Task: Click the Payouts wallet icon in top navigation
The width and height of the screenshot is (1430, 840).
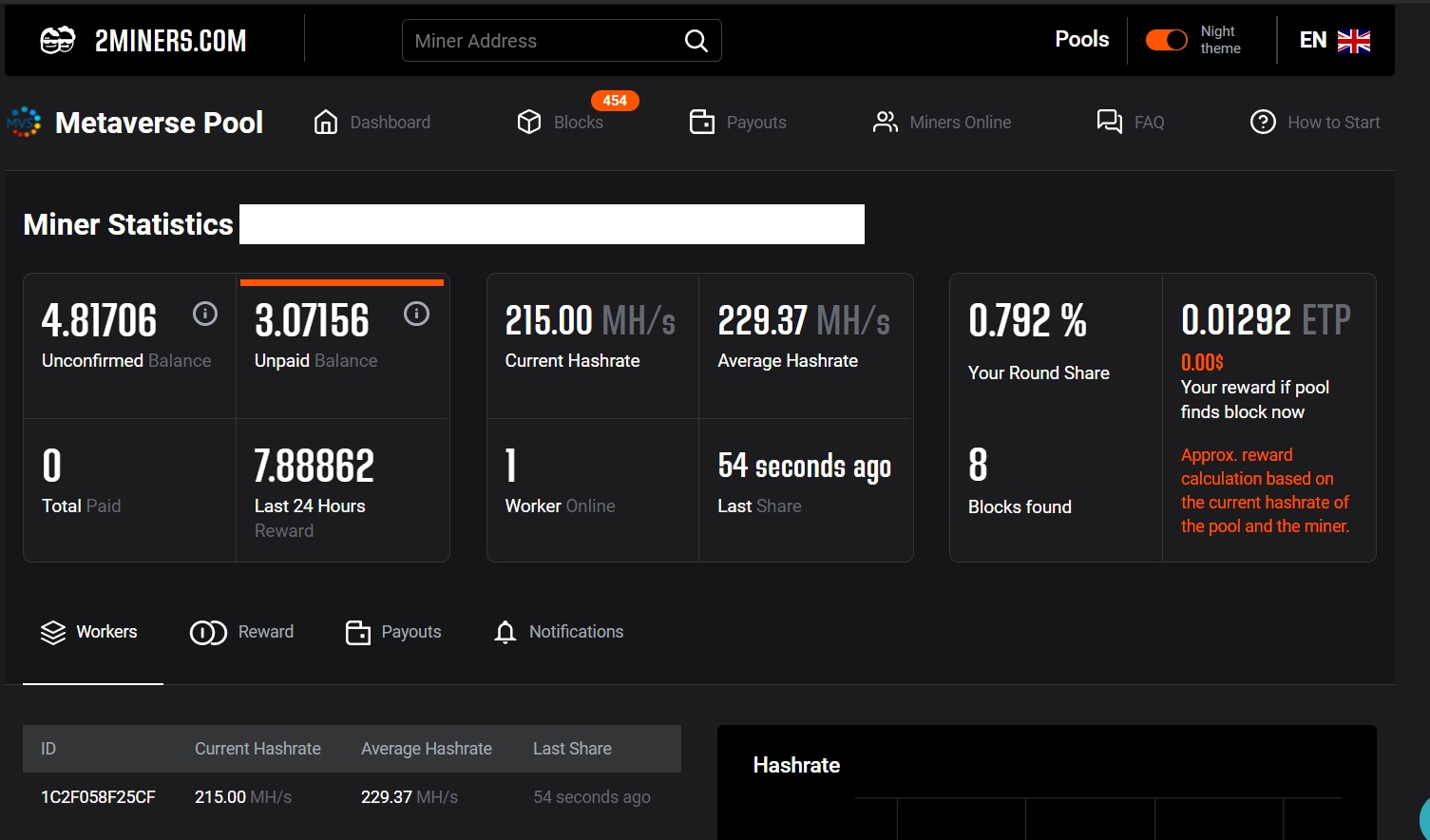Action: click(x=702, y=122)
